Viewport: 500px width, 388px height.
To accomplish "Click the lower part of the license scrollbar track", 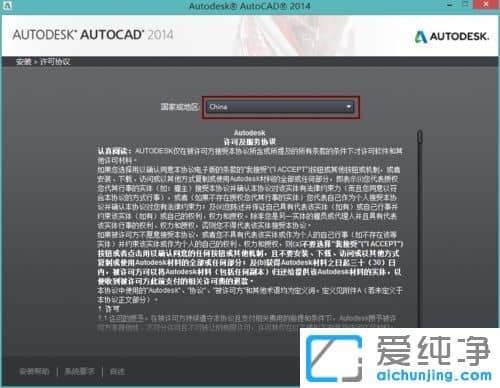I will tap(420, 267).
